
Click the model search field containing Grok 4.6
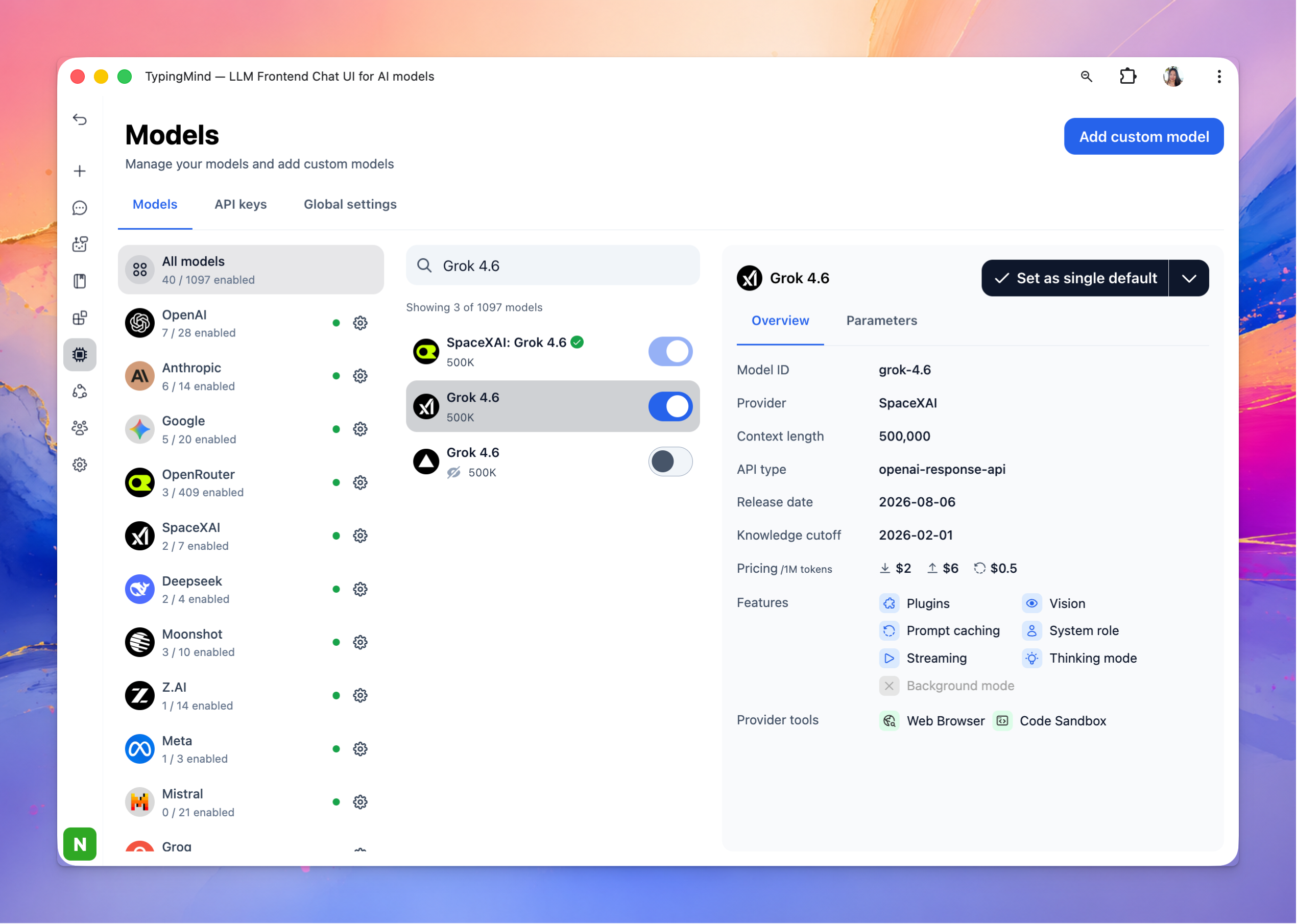pos(553,265)
